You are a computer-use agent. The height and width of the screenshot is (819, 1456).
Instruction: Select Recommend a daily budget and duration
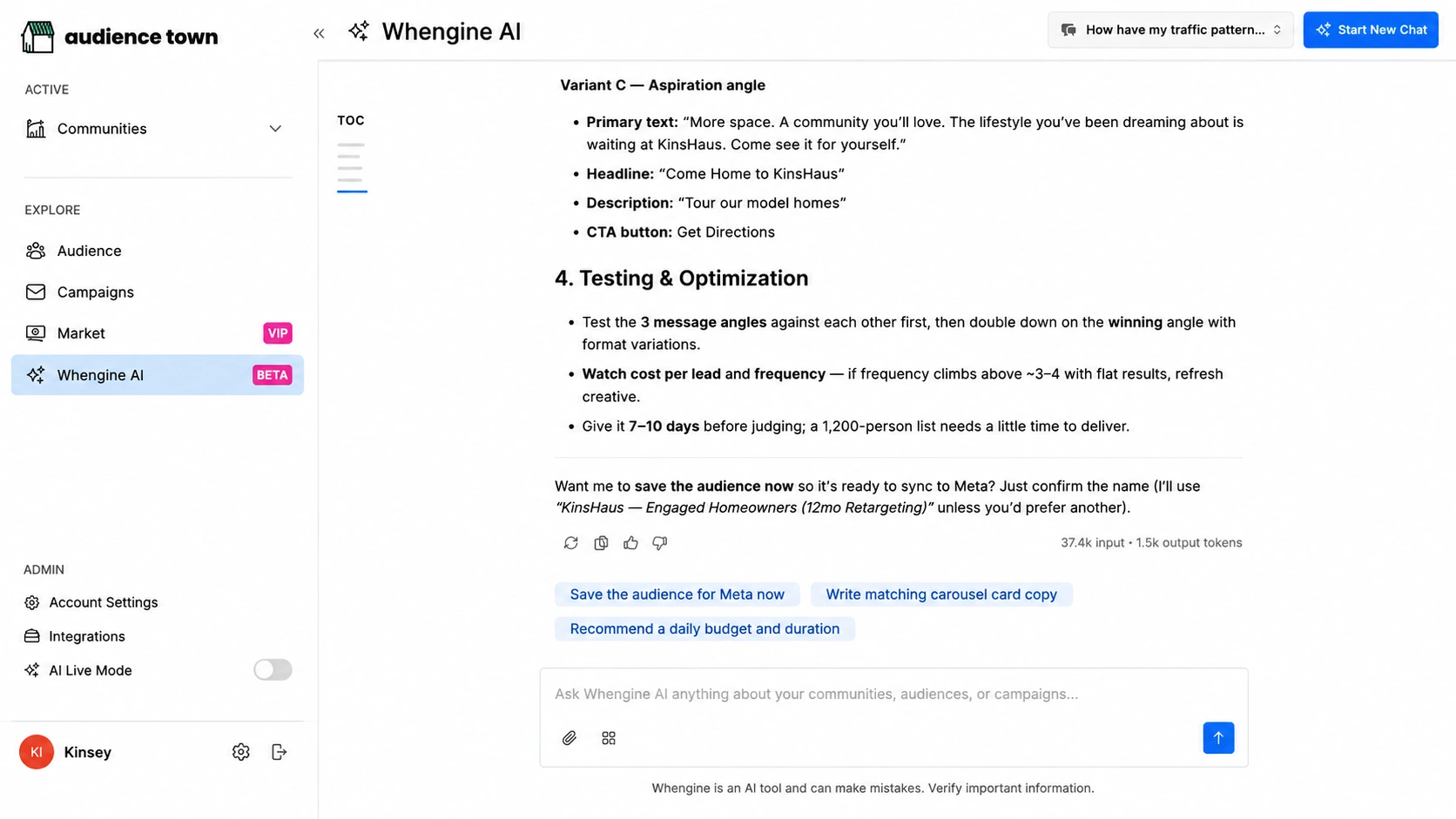(704, 628)
